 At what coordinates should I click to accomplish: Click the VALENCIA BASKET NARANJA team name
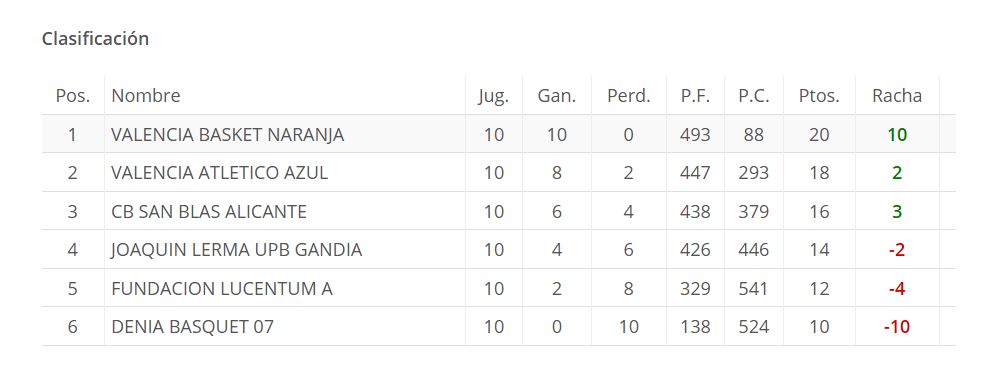pyautogui.click(x=227, y=135)
